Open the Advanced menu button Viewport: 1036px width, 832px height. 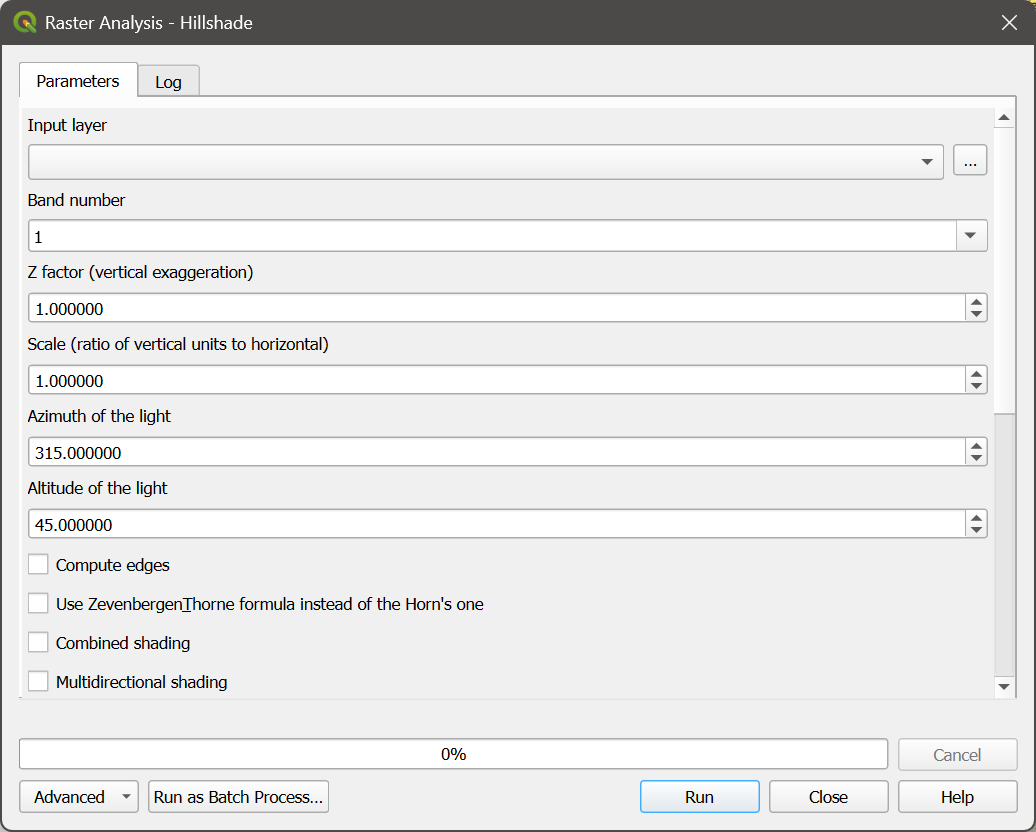pos(79,797)
